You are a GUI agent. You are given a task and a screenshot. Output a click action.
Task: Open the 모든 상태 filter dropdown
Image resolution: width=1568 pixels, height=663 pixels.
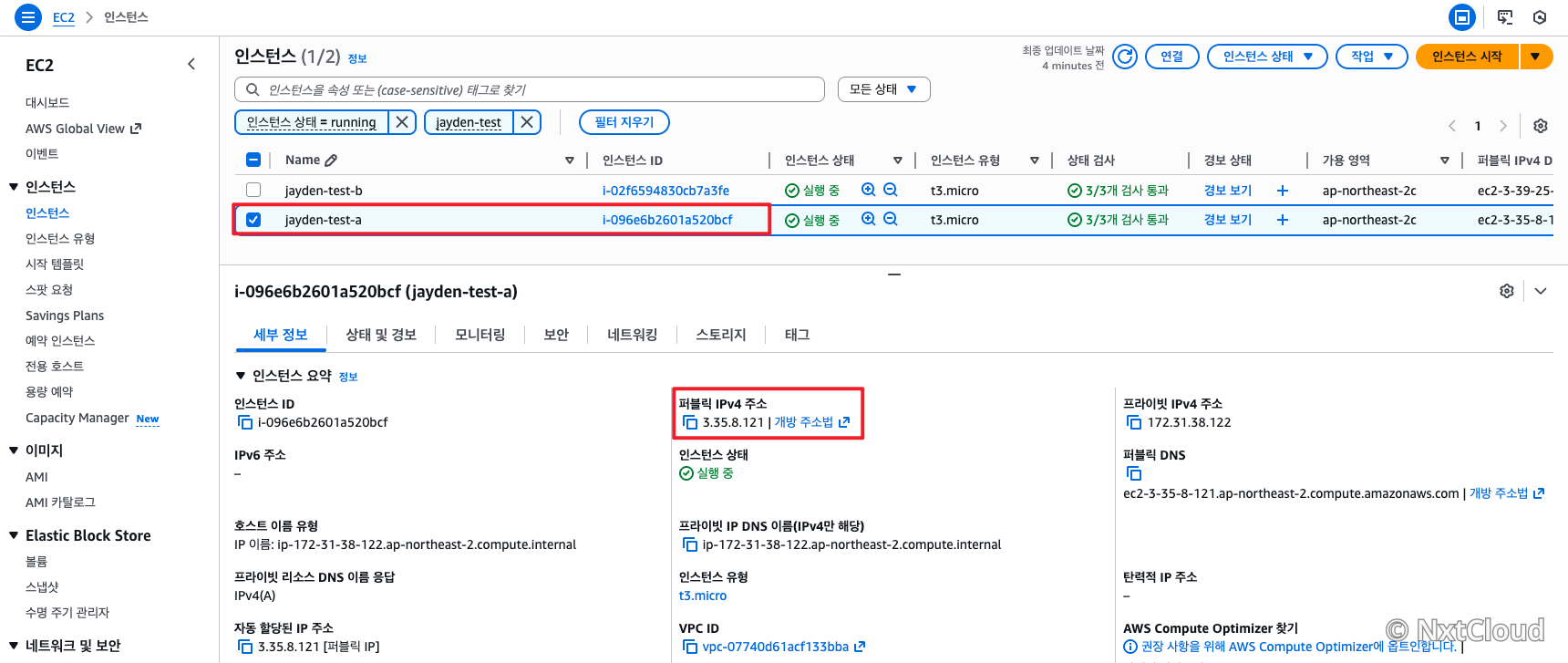[883, 89]
